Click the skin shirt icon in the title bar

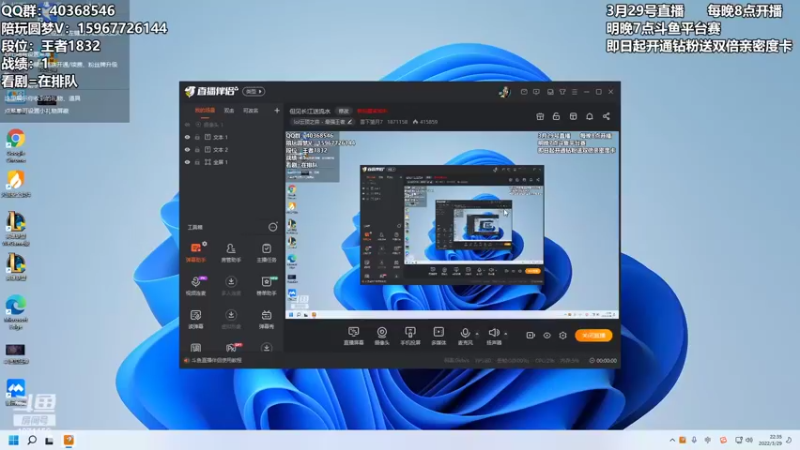point(562,92)
